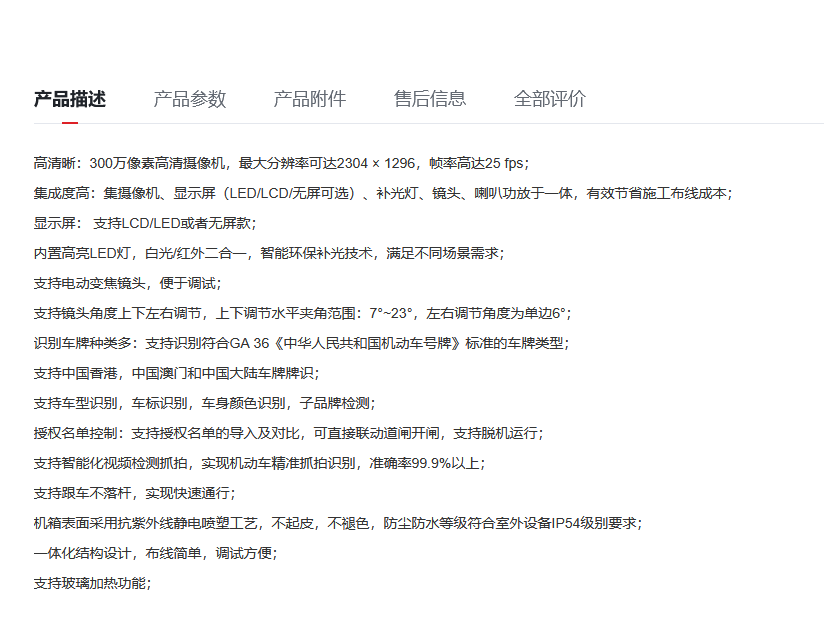Switch to the 产品参数 tab
The width and height of the screenshot is (824, 624).
click(x=190, y=99)
